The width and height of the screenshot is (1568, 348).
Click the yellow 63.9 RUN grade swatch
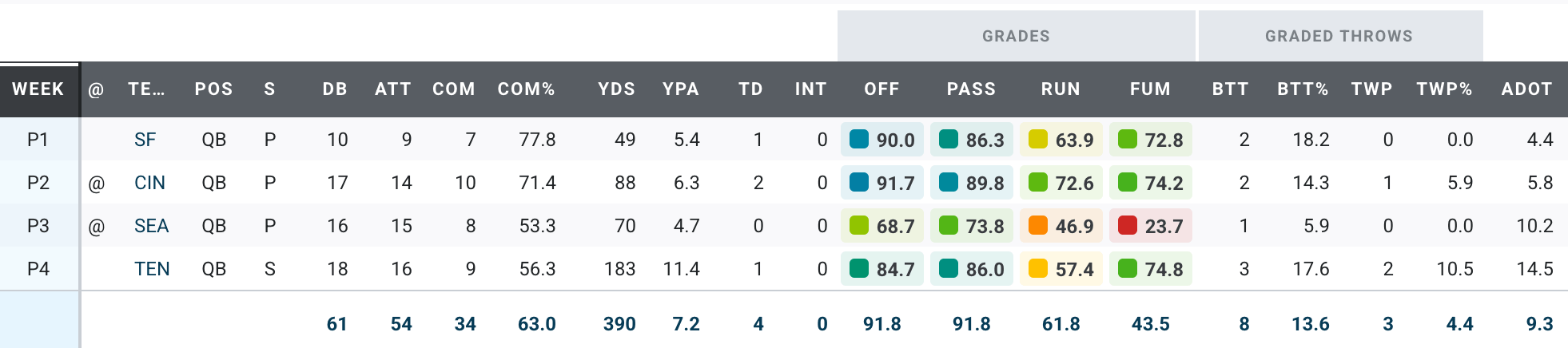click(1038, 140)
